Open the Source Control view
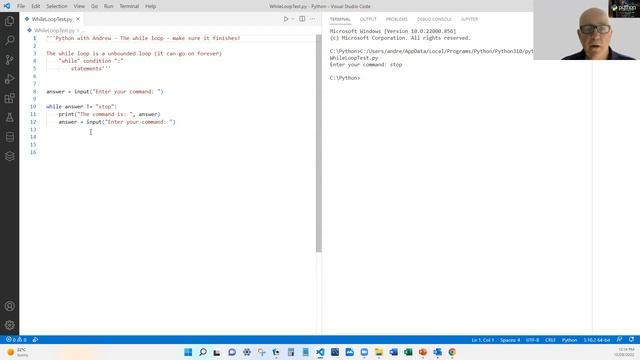The width and height of the screenshot is (640, 360). [9, 60]
